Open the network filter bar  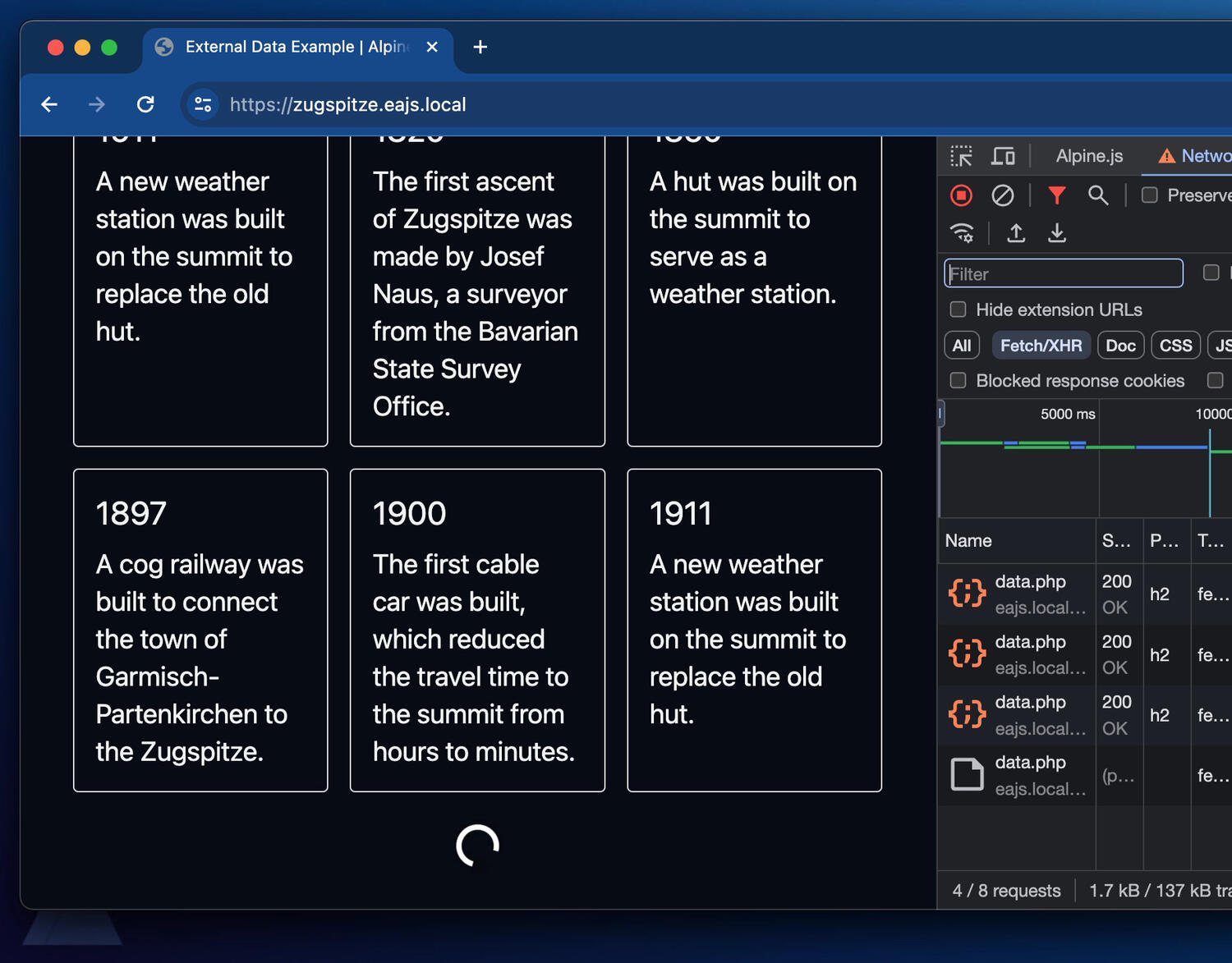coord(1057,195)
